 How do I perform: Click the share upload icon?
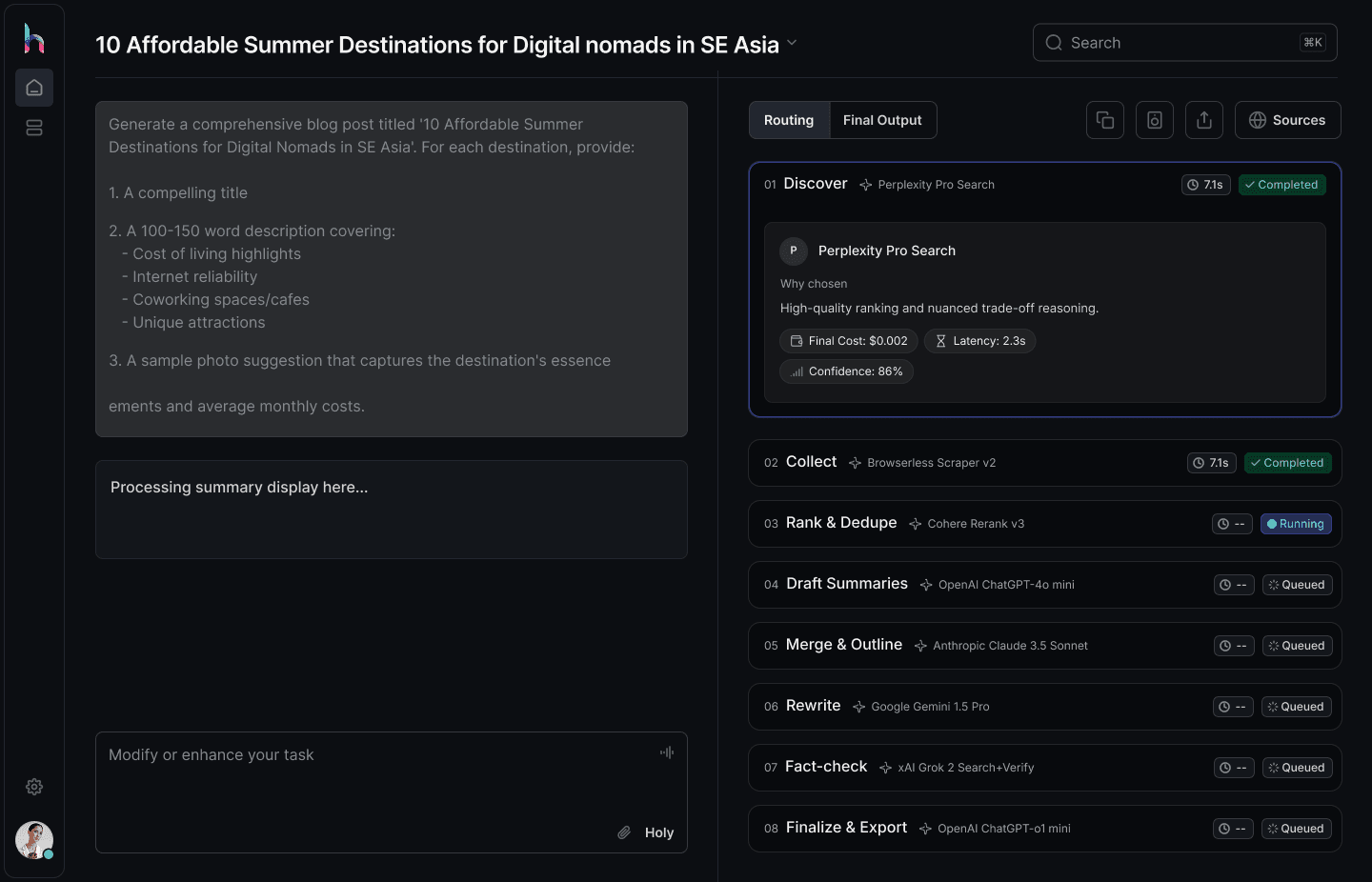pyautogui.click(x=1204, y=120)
